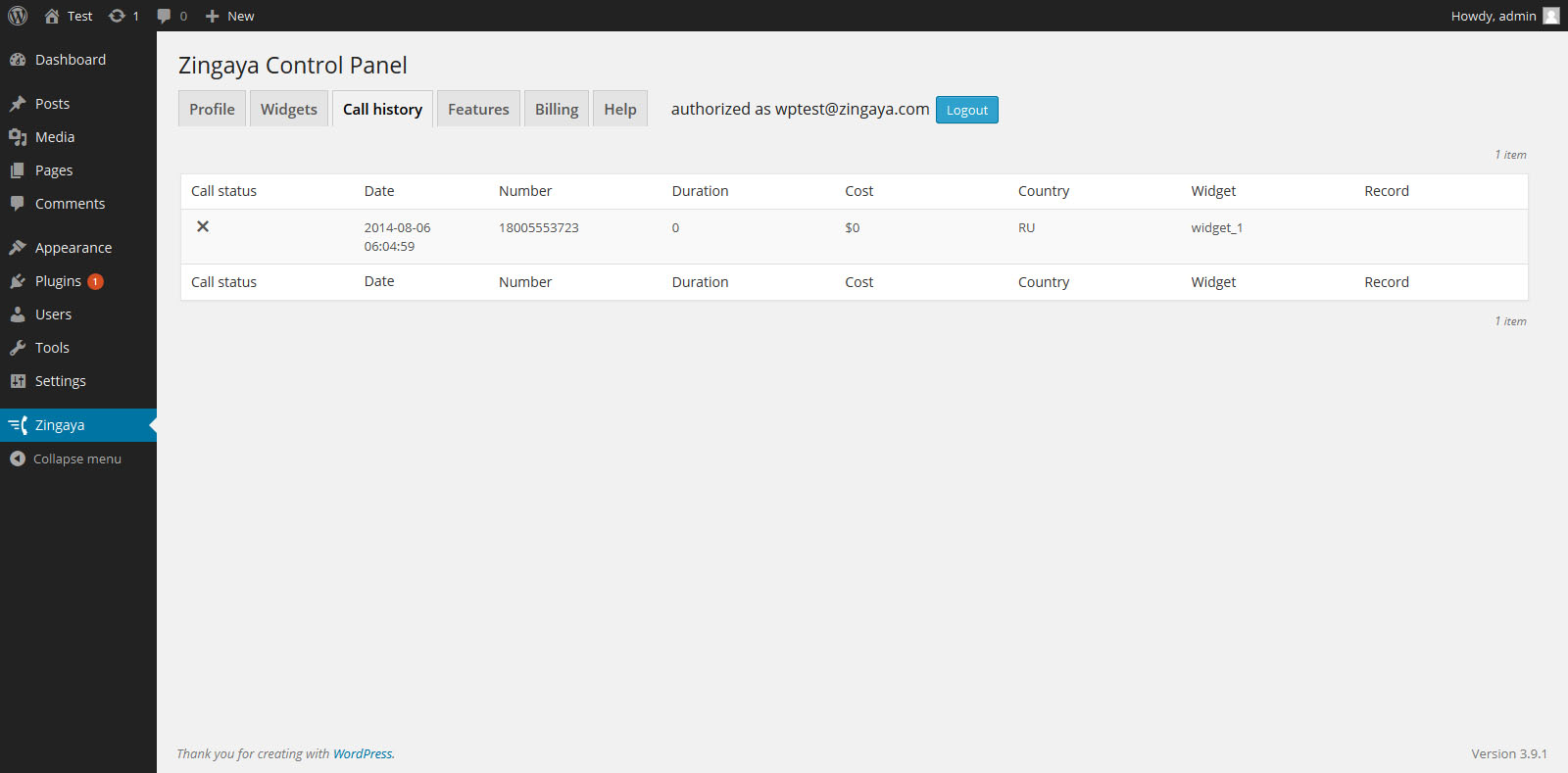
Task: Click the Logout button
Action: coord(967,110)
